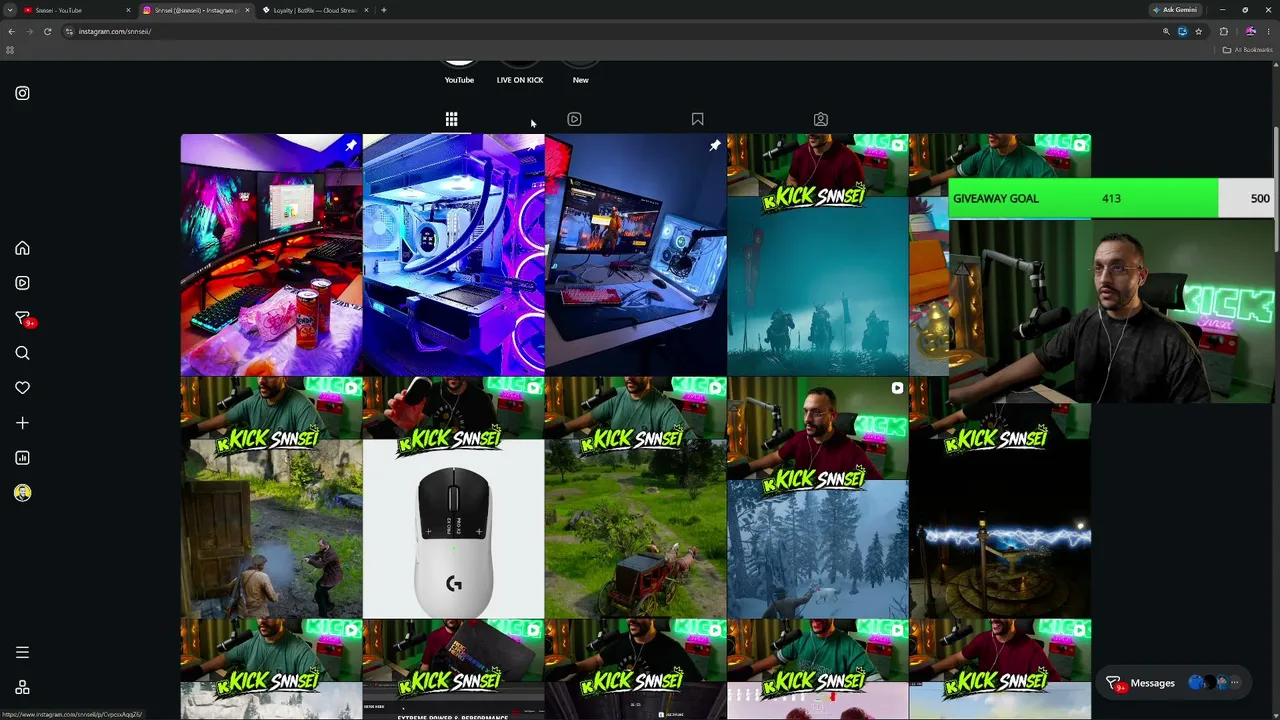Open the reel with horsemen in blue fog
The width and height of the screenshot is (1280, 720).
click(x=818, y=255)
